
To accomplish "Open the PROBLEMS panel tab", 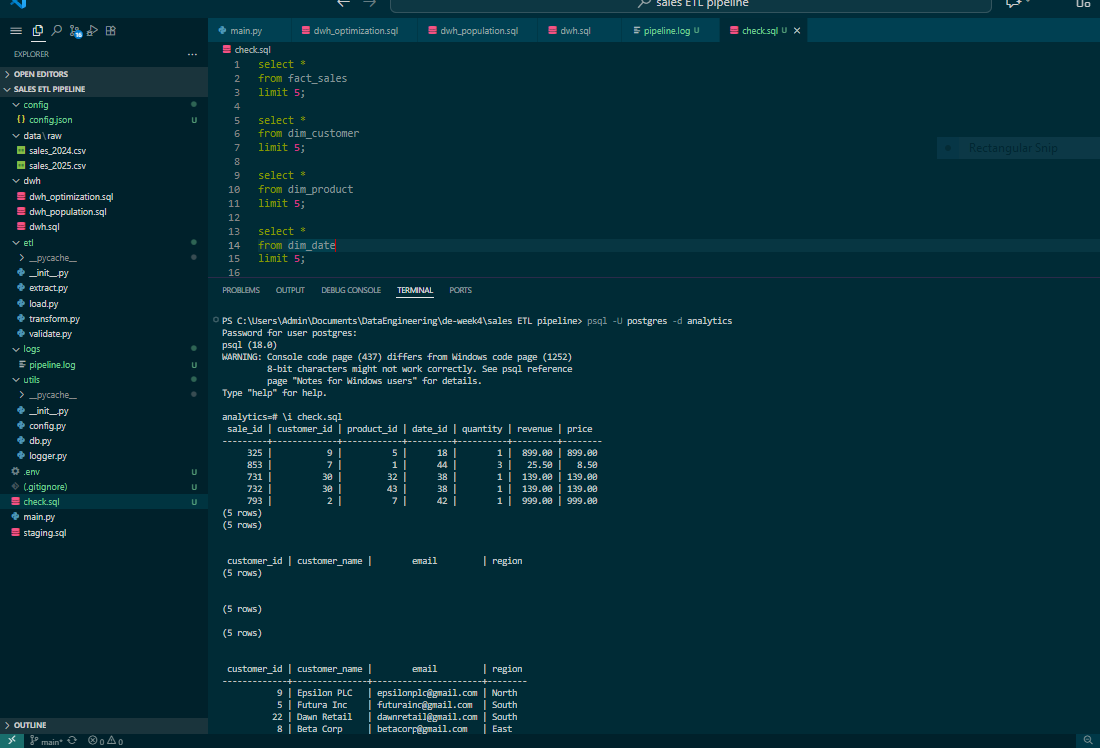I will [241, 290].
